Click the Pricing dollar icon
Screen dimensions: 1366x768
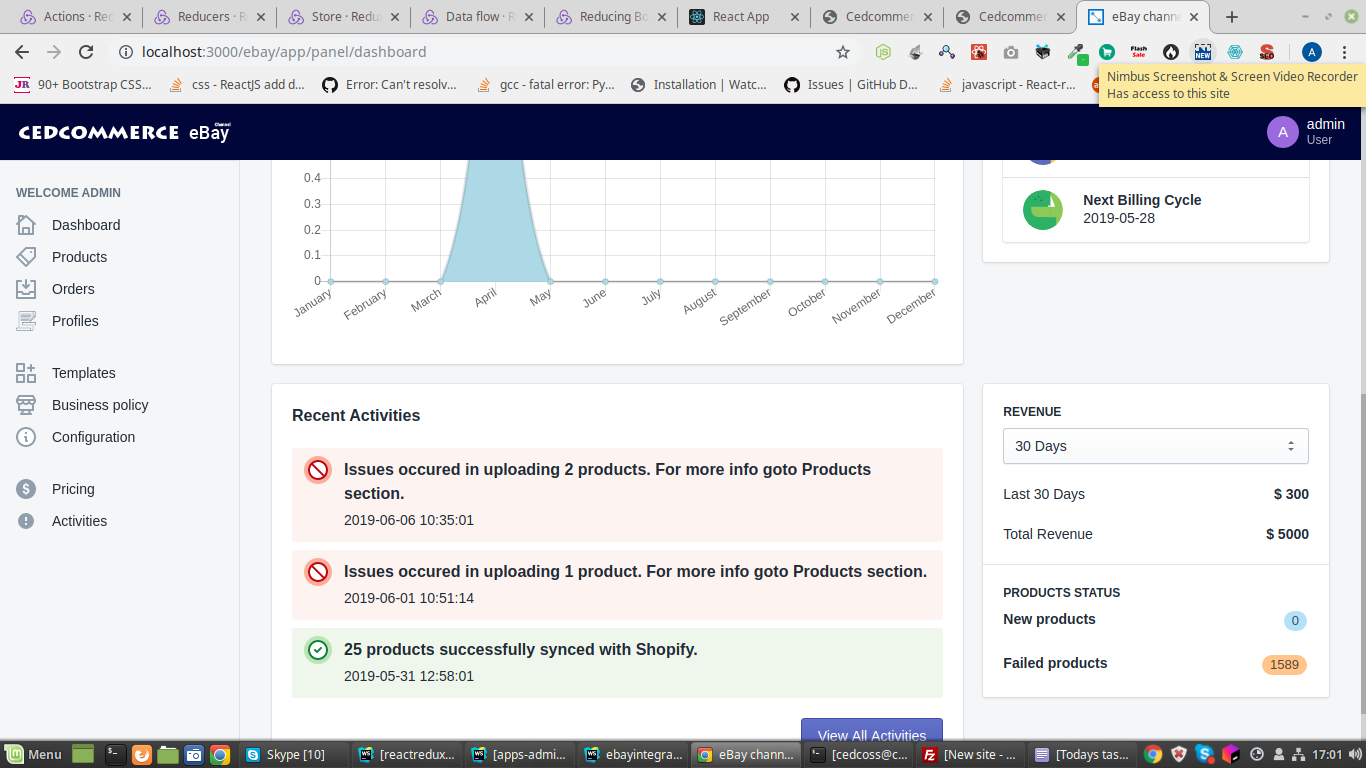pos(26,489)
